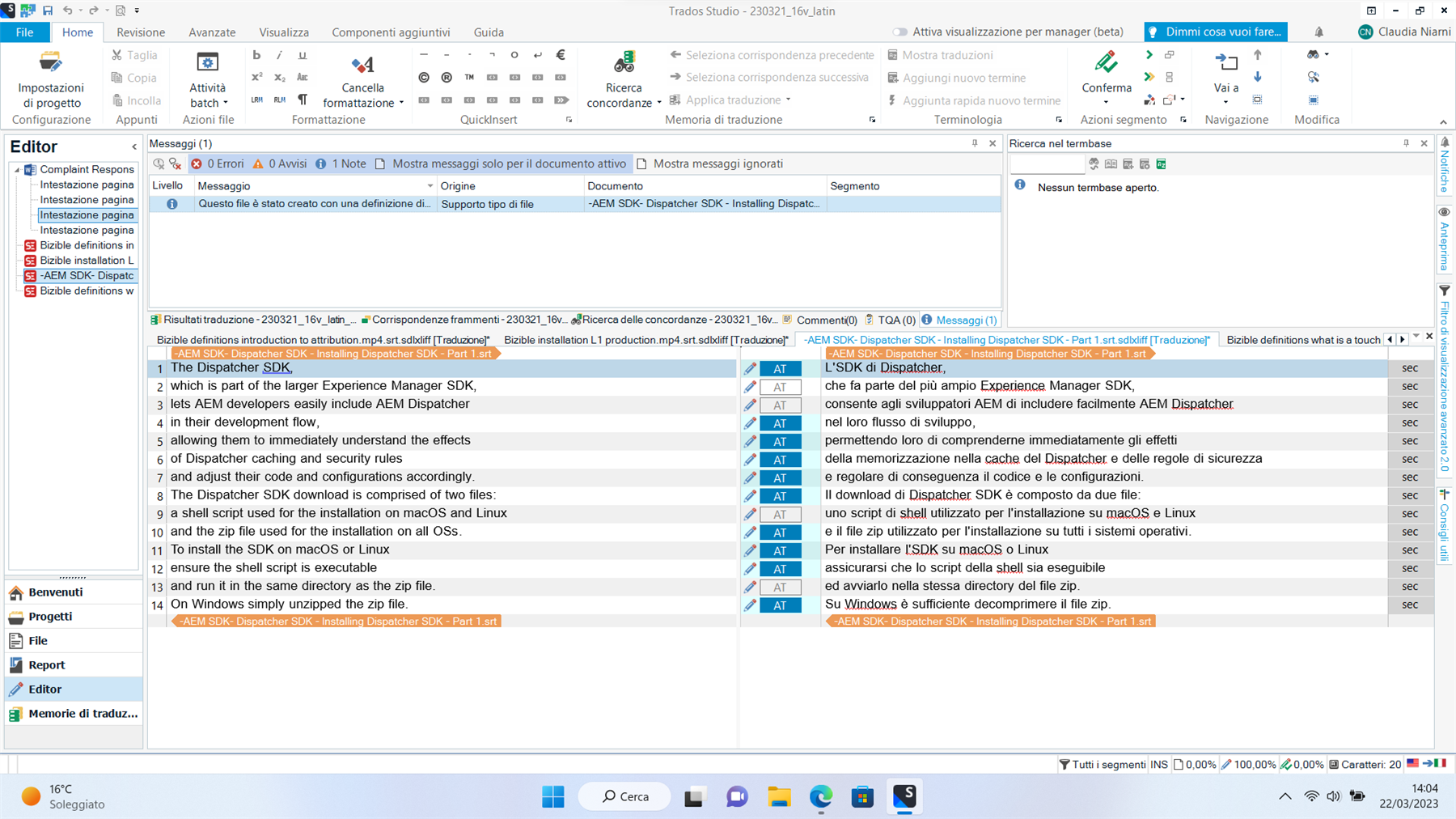The width and height of the screenshot is (1456, 819).
Task: Click Dimmi cosa vuoi fare
Action: point(1216,32)
